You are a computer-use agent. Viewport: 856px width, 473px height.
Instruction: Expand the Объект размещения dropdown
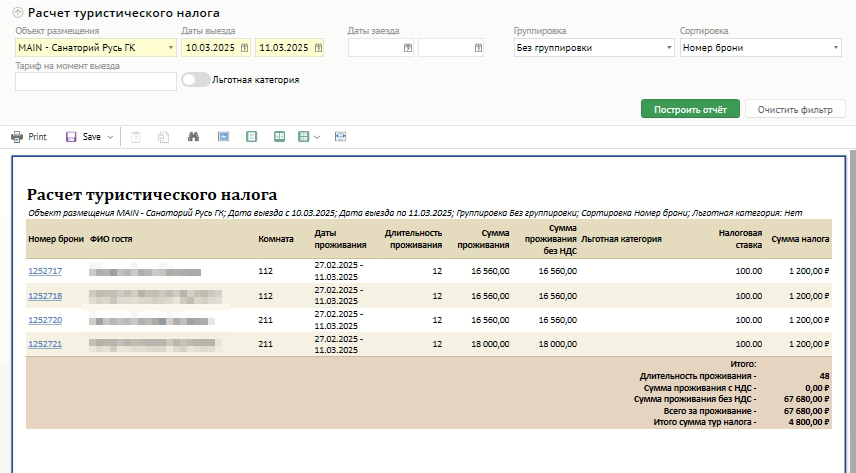click(x=171, y=47)
